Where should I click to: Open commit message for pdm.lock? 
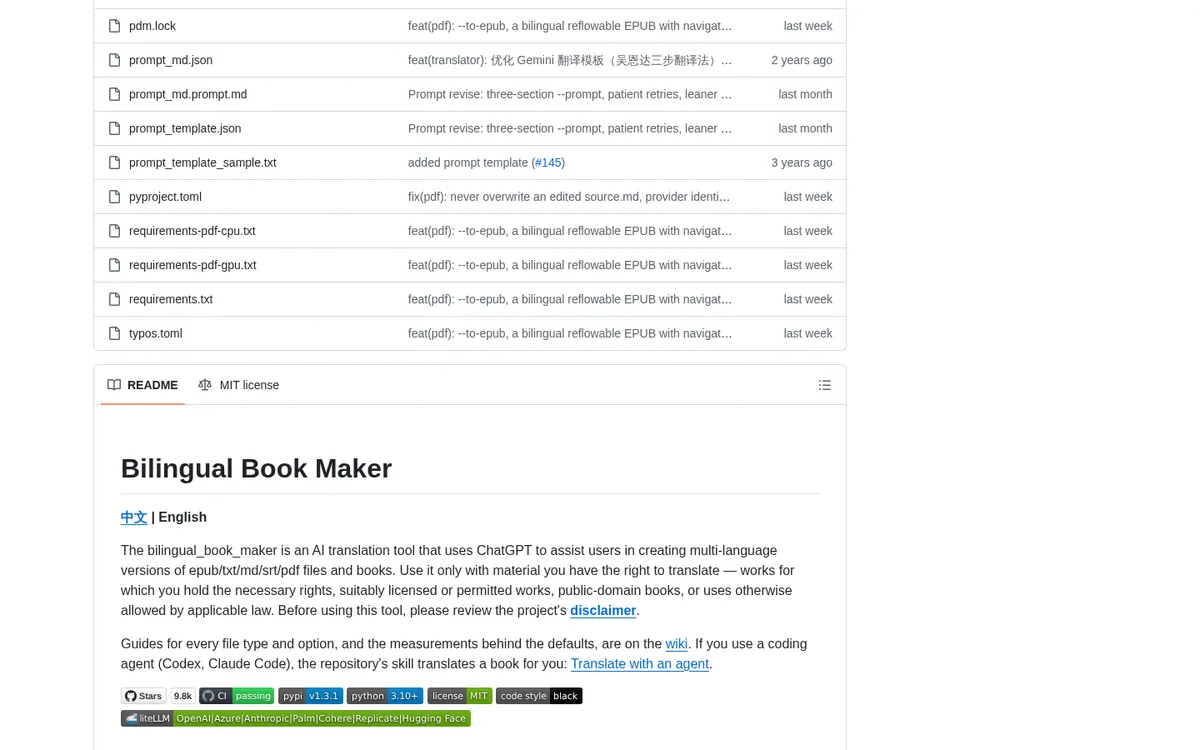(570, 26)
